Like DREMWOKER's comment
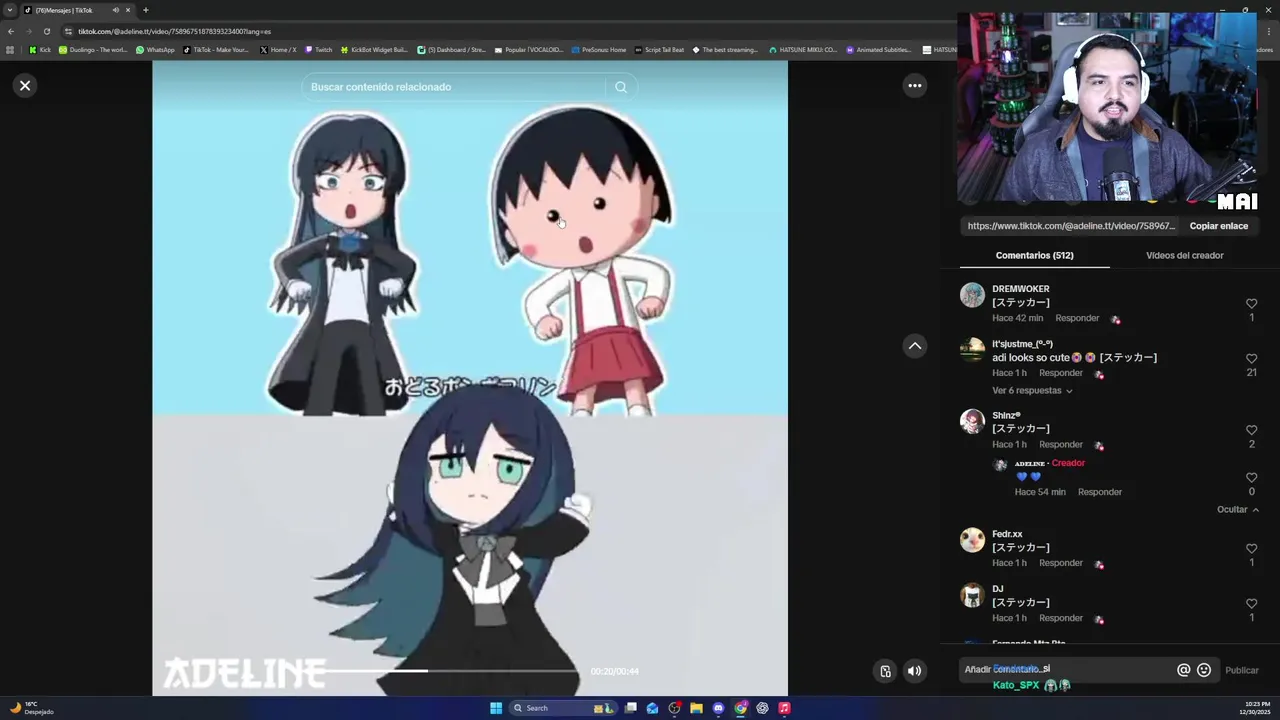The image size is (1280, 720). pyautogui.click(x=1251, y=303)
